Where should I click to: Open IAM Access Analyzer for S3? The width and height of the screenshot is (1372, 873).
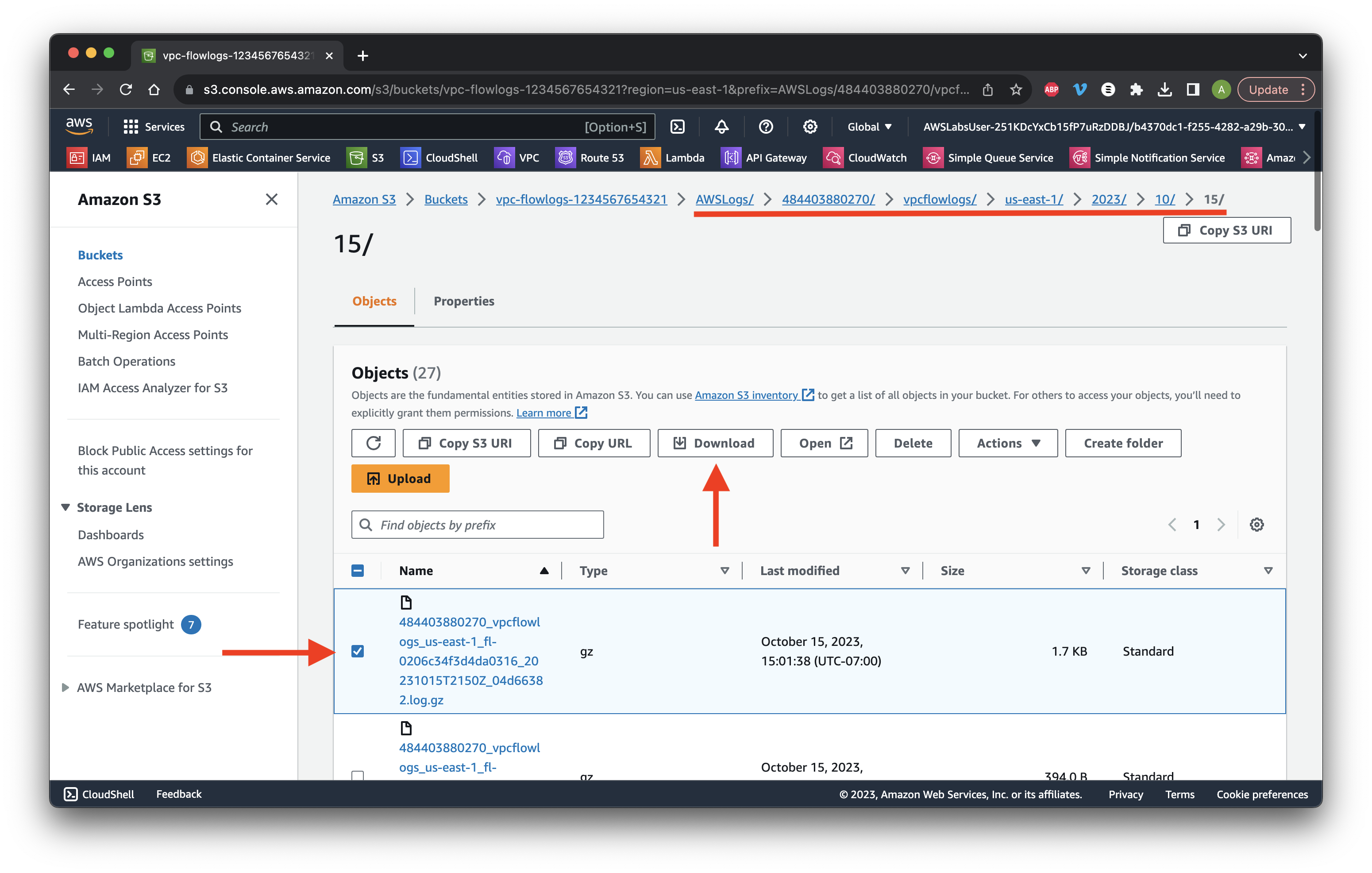pyautogui.click(x=153, y=387)
